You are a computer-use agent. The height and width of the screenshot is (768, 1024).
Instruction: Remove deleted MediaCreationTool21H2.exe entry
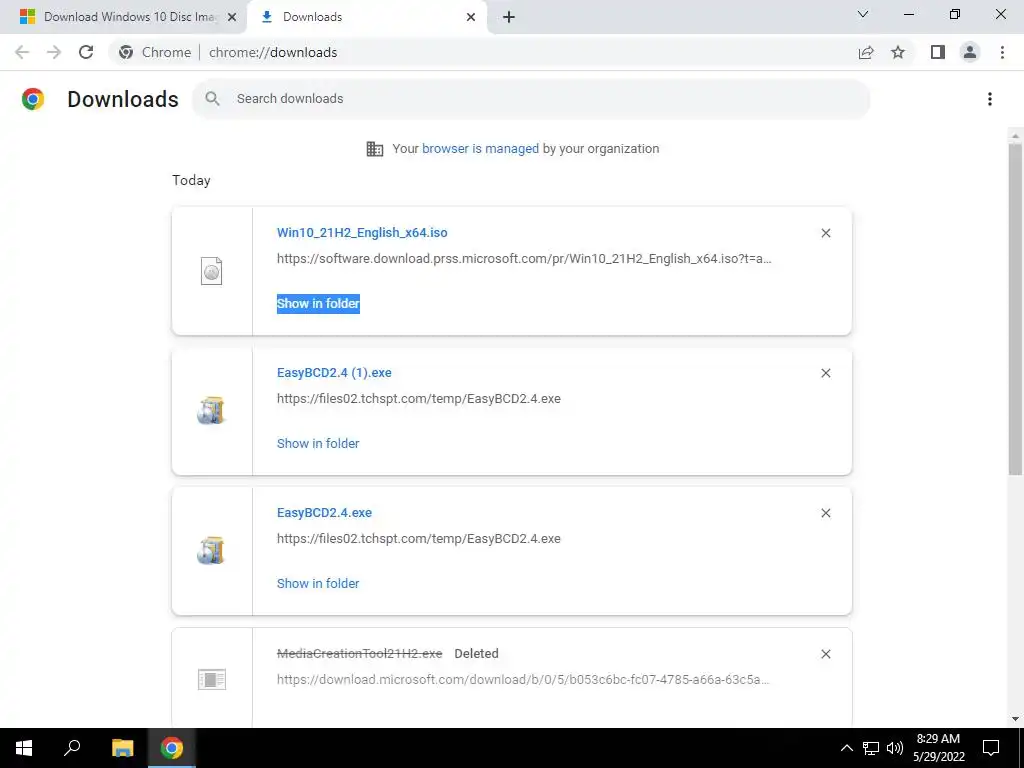coord(825,654)
